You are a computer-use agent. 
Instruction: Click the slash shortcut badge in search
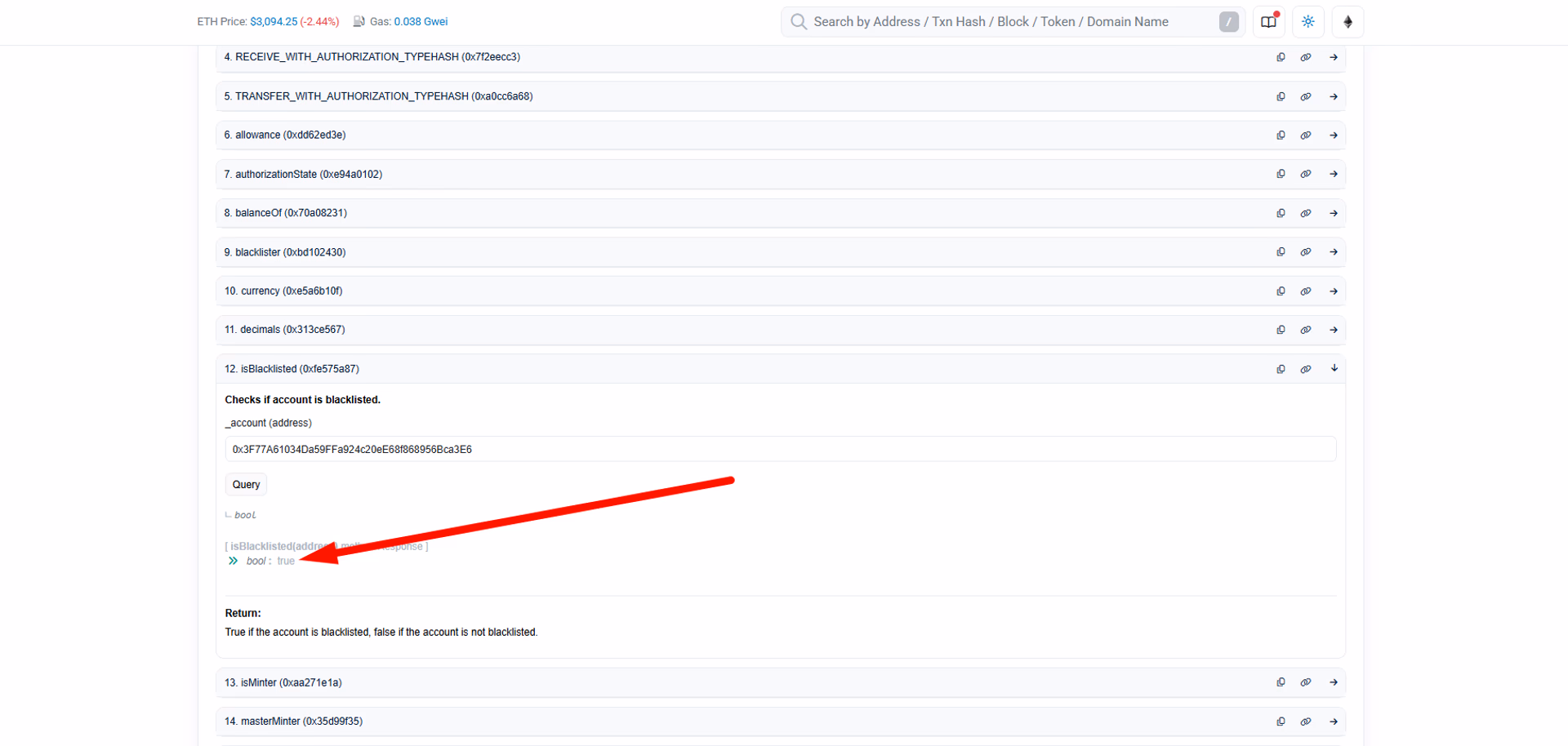pyautogui.click(x=1228, y=22)
